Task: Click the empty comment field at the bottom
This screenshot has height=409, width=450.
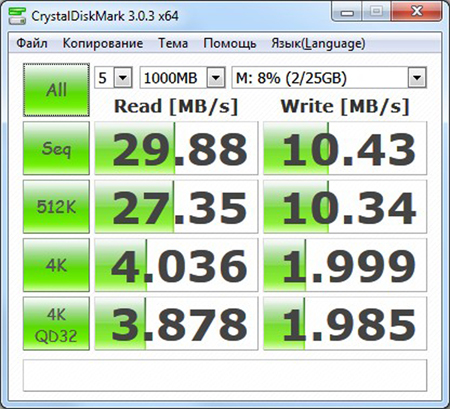Action: click(x=225, y=375)
